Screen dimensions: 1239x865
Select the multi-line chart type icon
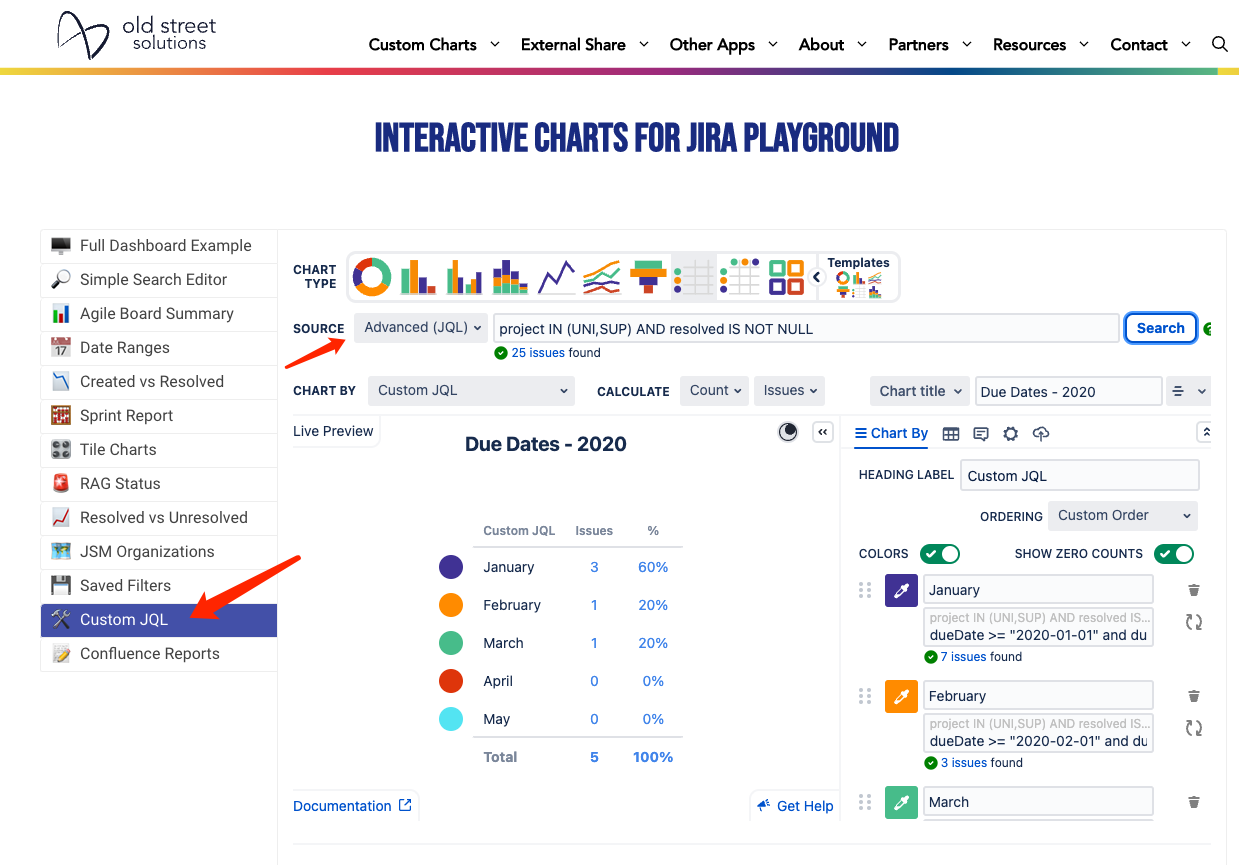click(602, 277)
